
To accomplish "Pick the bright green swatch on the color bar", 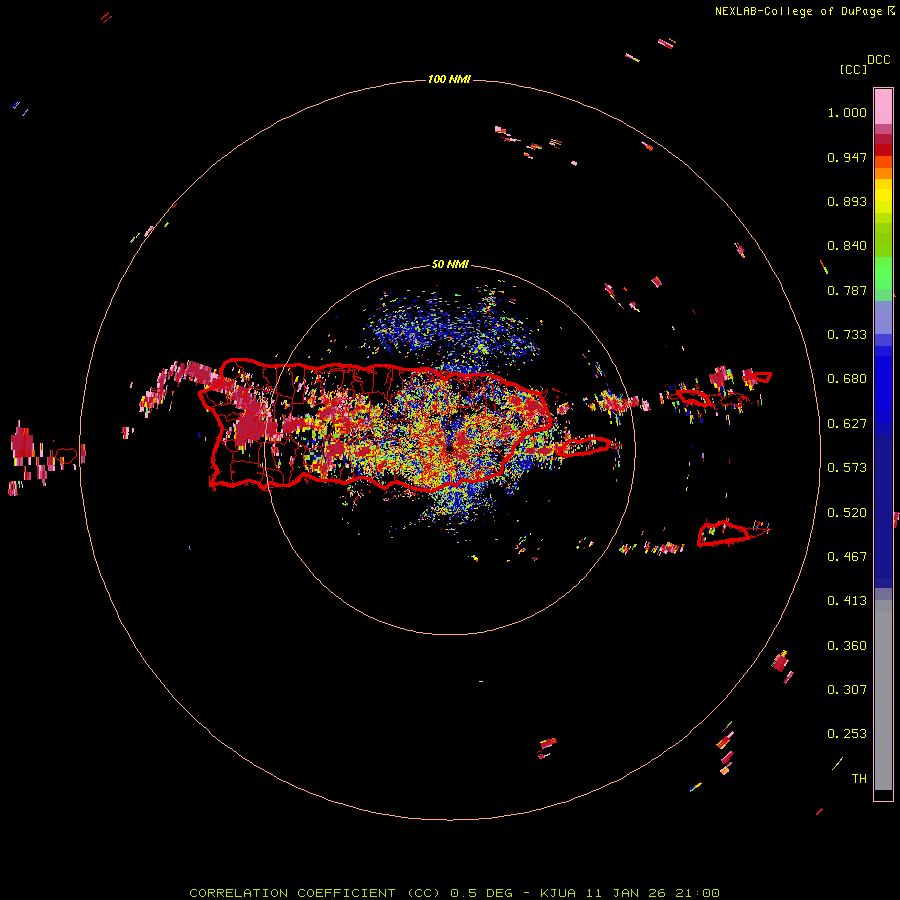I will click(883, 273).
